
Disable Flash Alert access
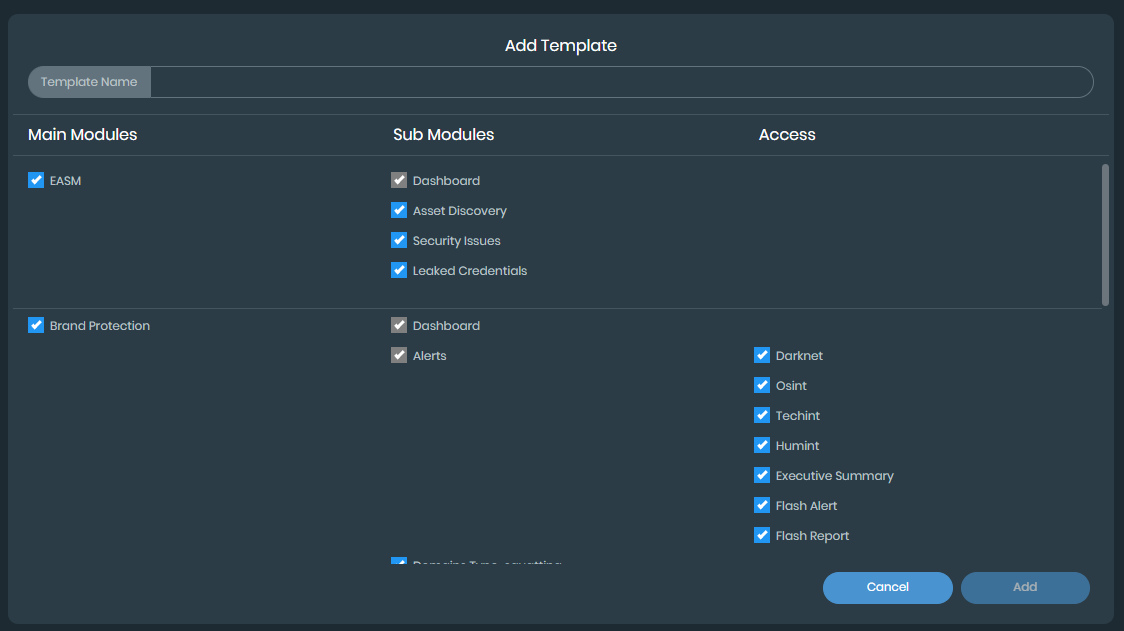pos(762,506)
